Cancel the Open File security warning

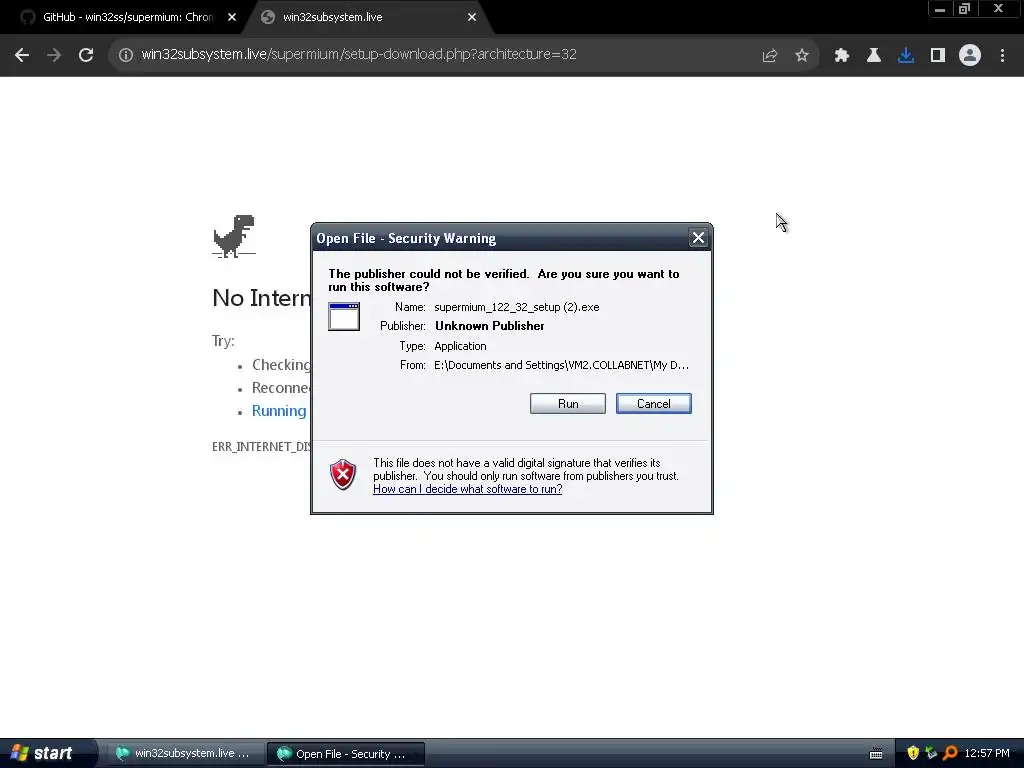coord(654,404)
